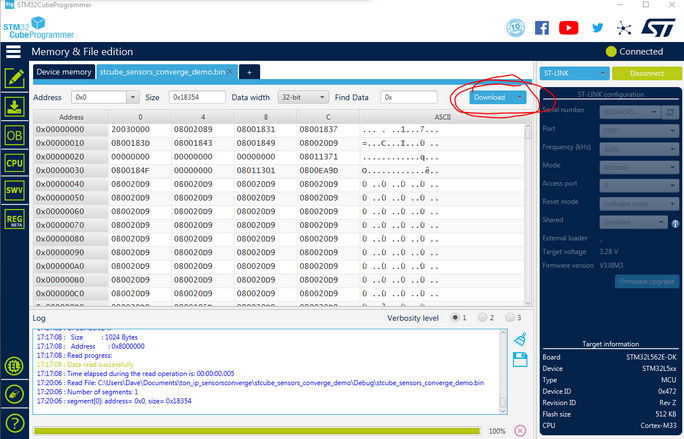This screenshot has width=684, height=439.
Task: Click cell value 0800184F
Action: pos(130,171)
